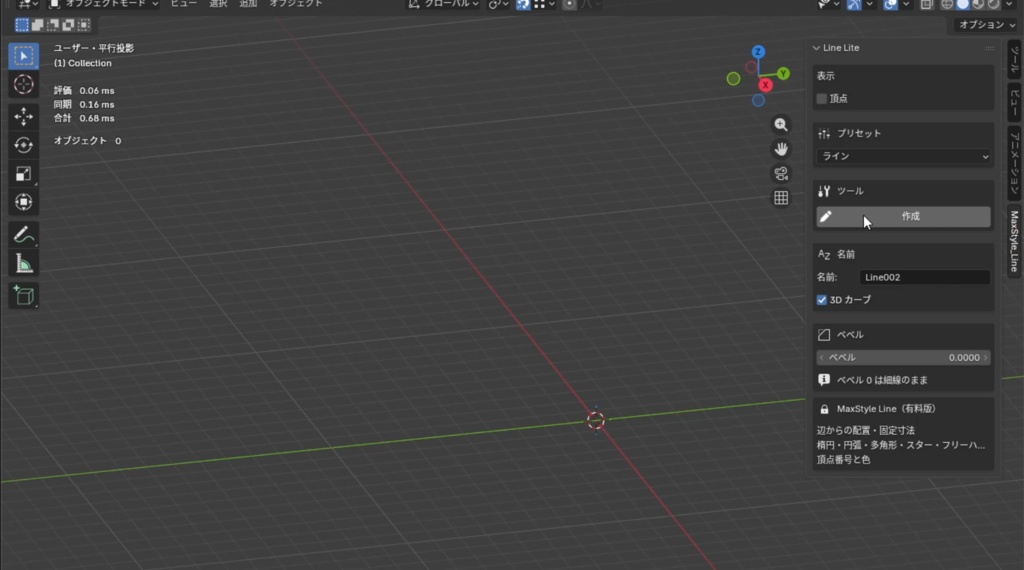Choose the intersect selection mode icon
The width and height of the screenshot is (1024, 570).
point(84,25)
